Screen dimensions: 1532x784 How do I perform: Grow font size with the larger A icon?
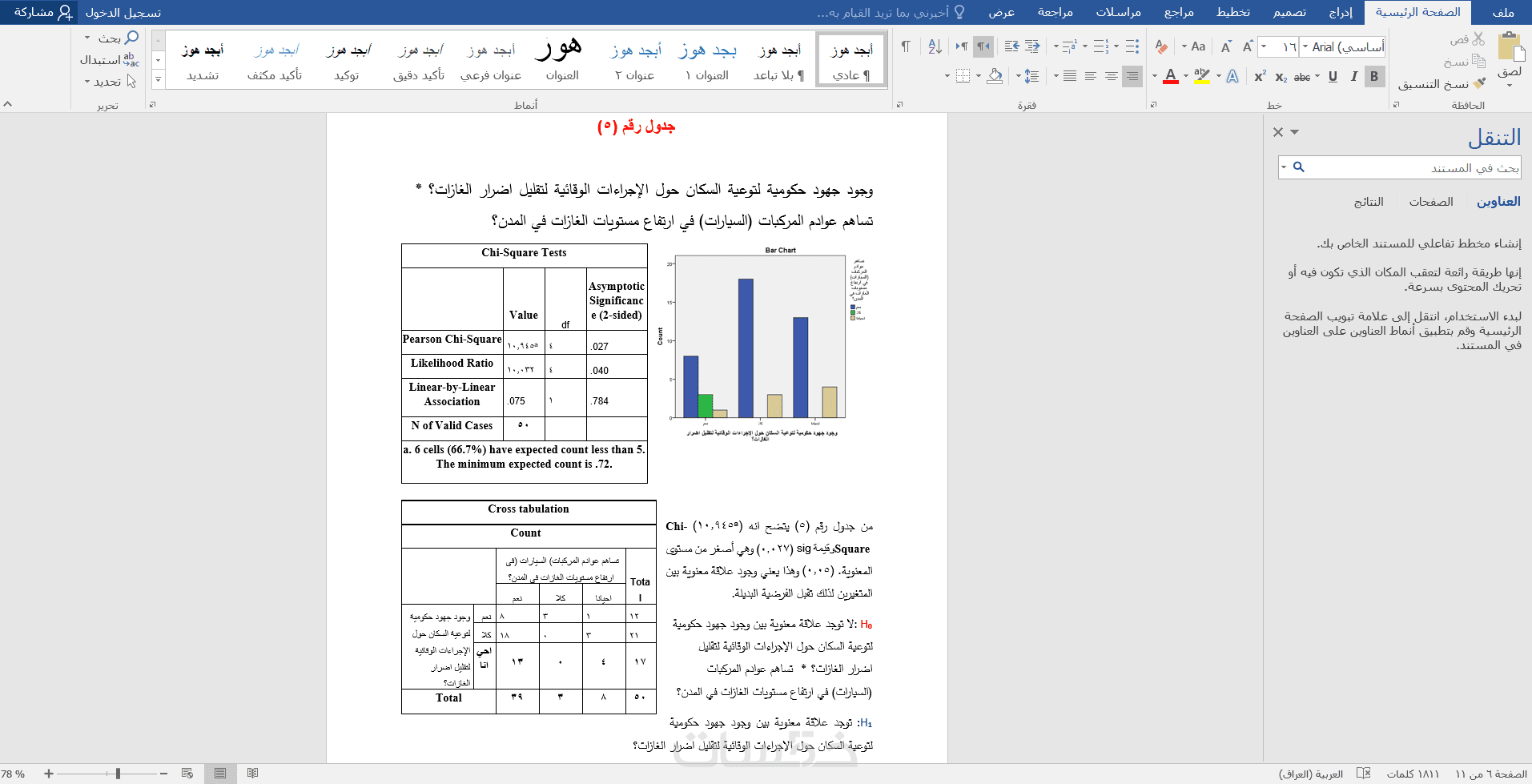tap(1248, 46)
